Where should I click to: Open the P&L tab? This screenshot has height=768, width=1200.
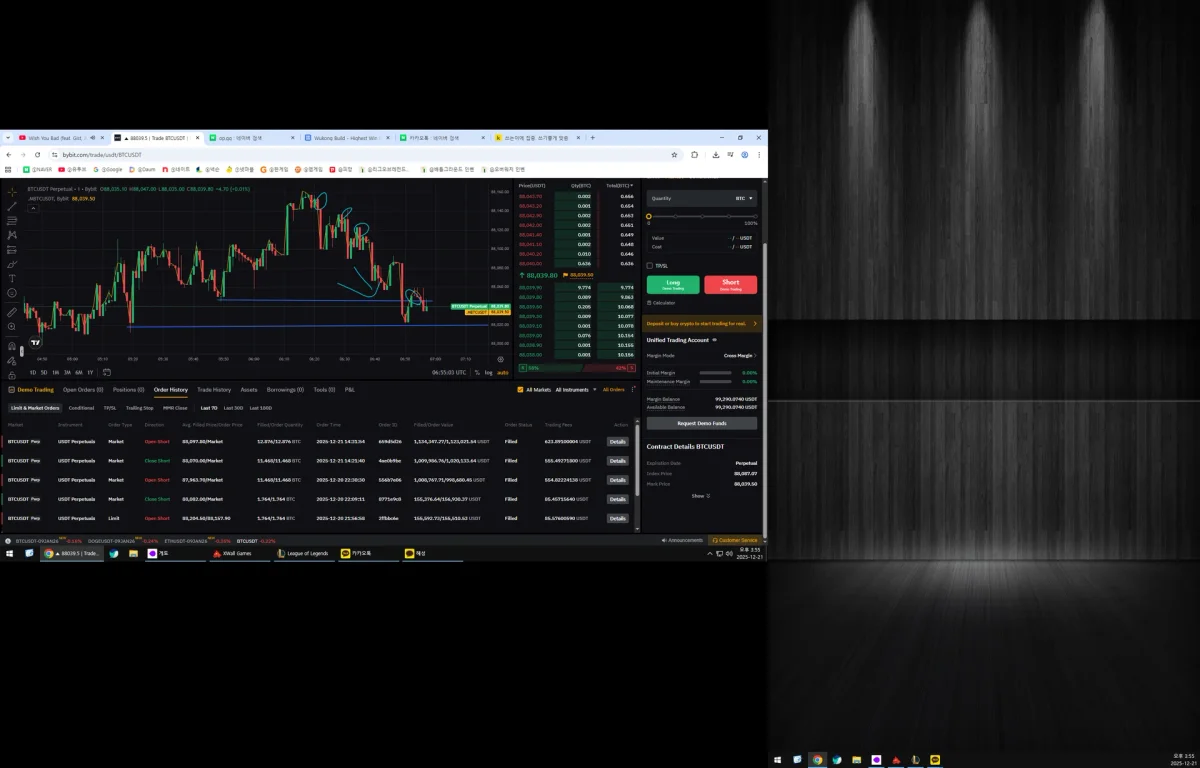pos(350,389)
